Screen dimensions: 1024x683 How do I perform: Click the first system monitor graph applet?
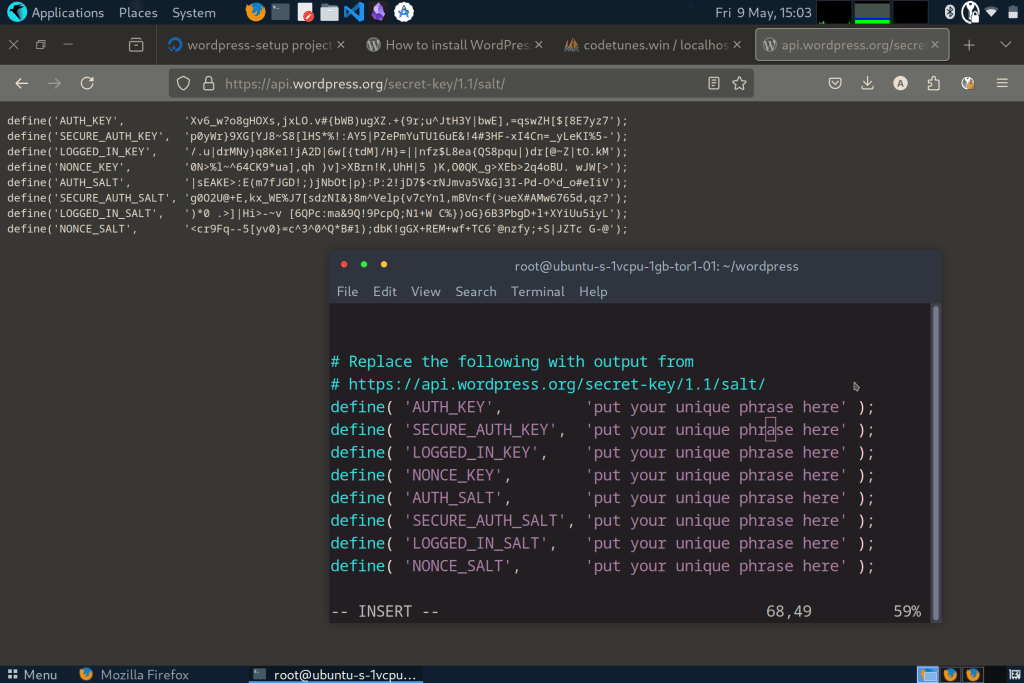tap(834, 12)
